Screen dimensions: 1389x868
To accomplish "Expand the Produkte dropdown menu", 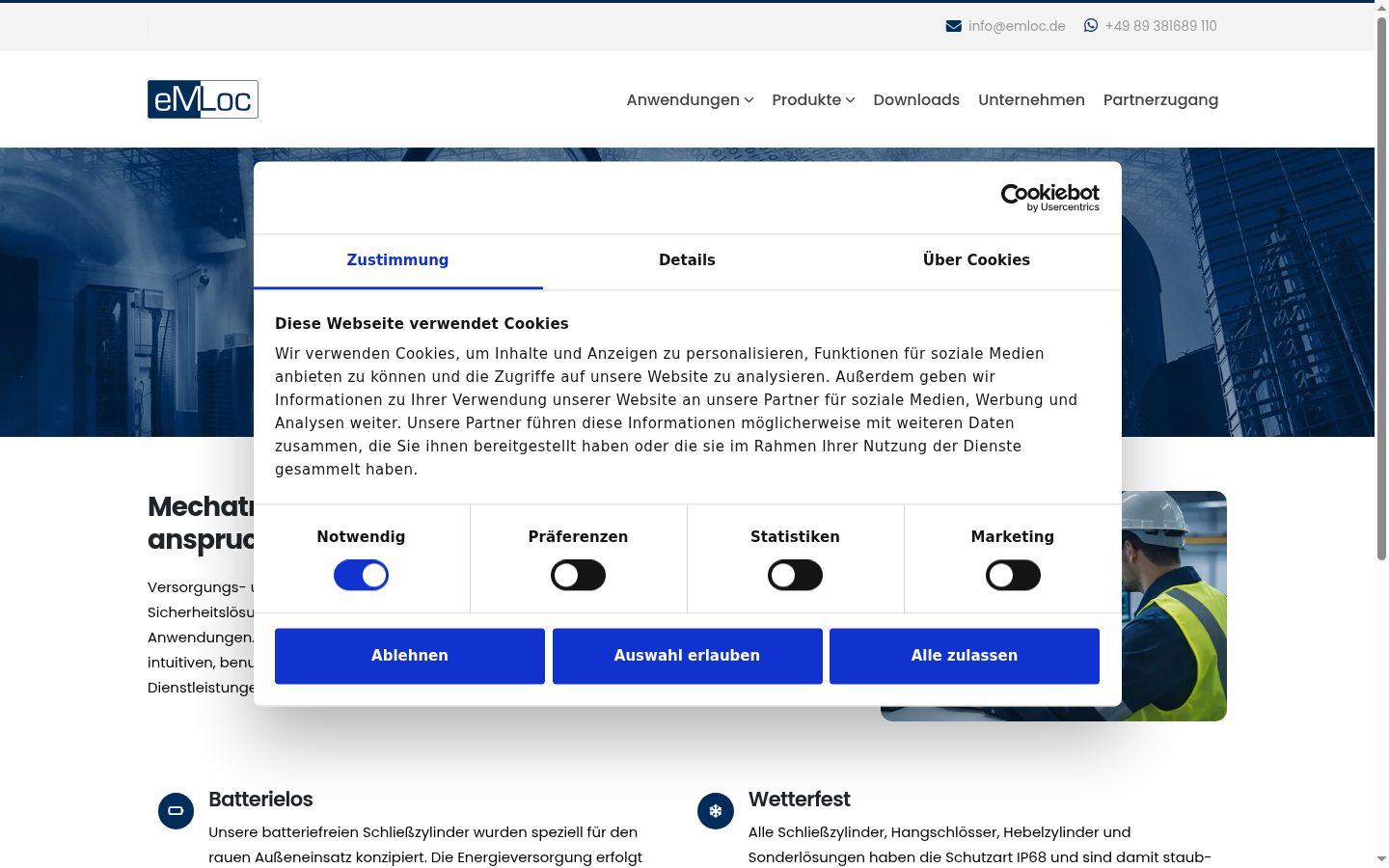I will click(813, 99).
